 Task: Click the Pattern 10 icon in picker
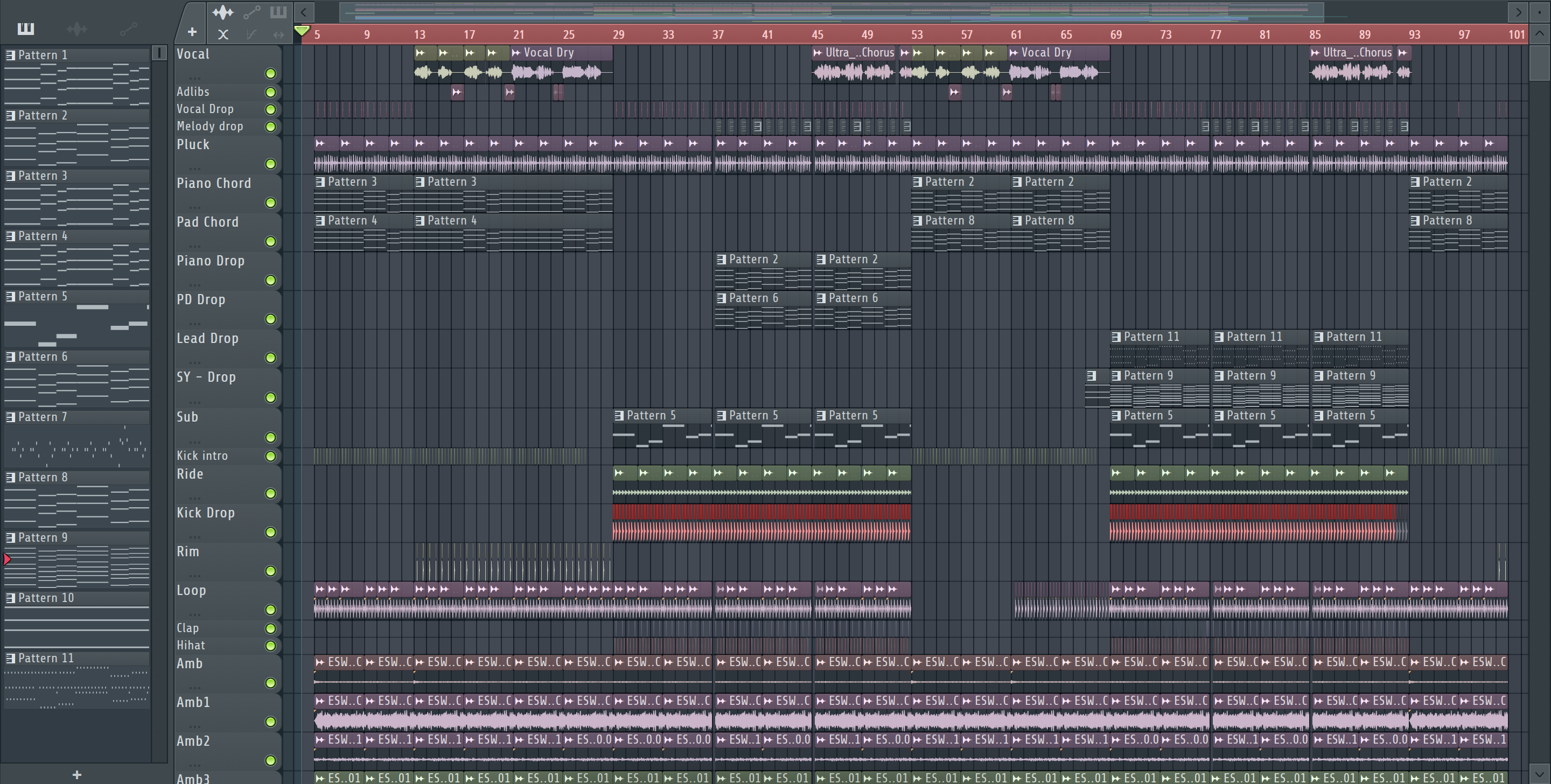10,598
